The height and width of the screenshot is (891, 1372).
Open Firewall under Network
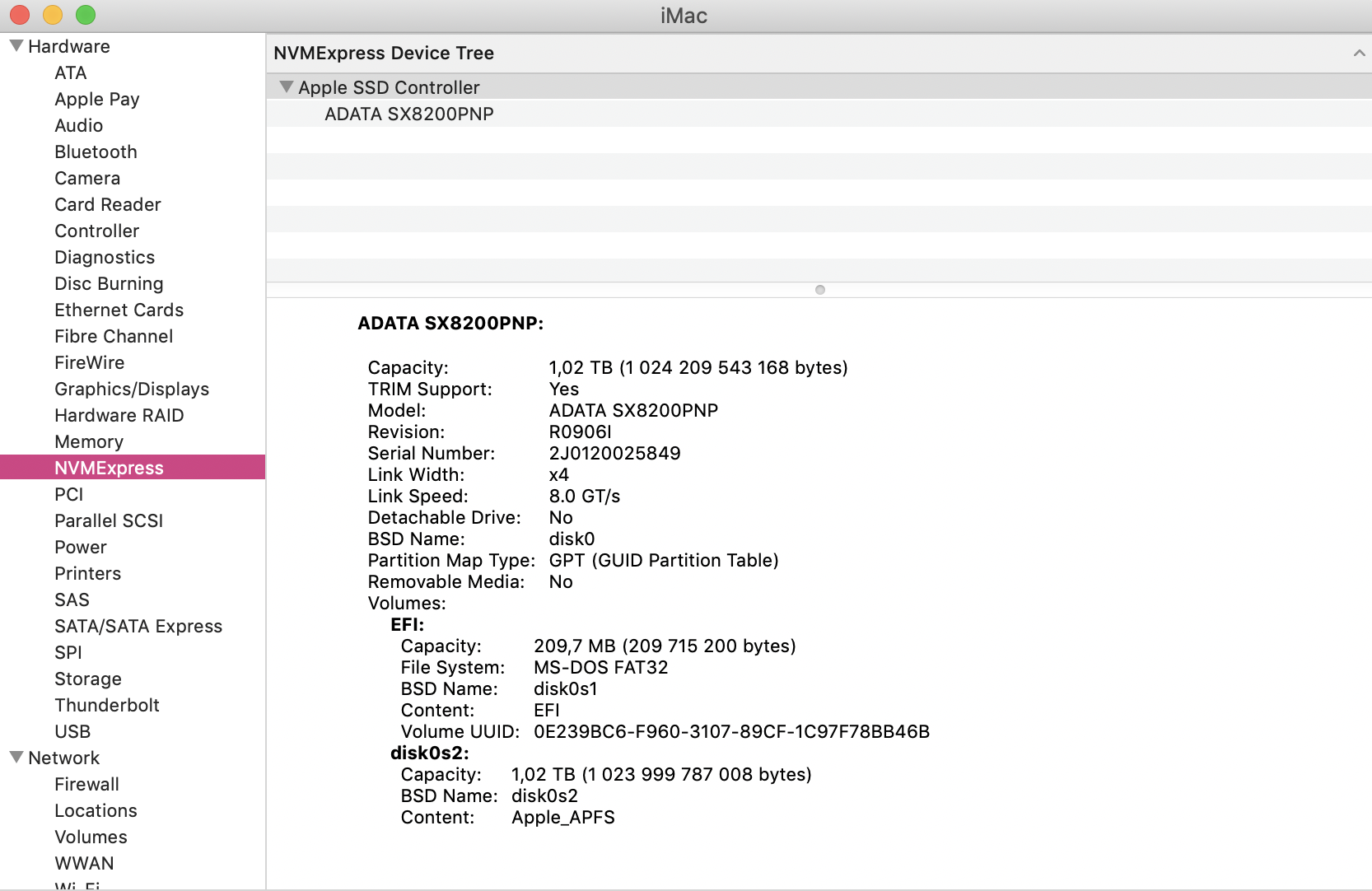(x=87, y=784)
